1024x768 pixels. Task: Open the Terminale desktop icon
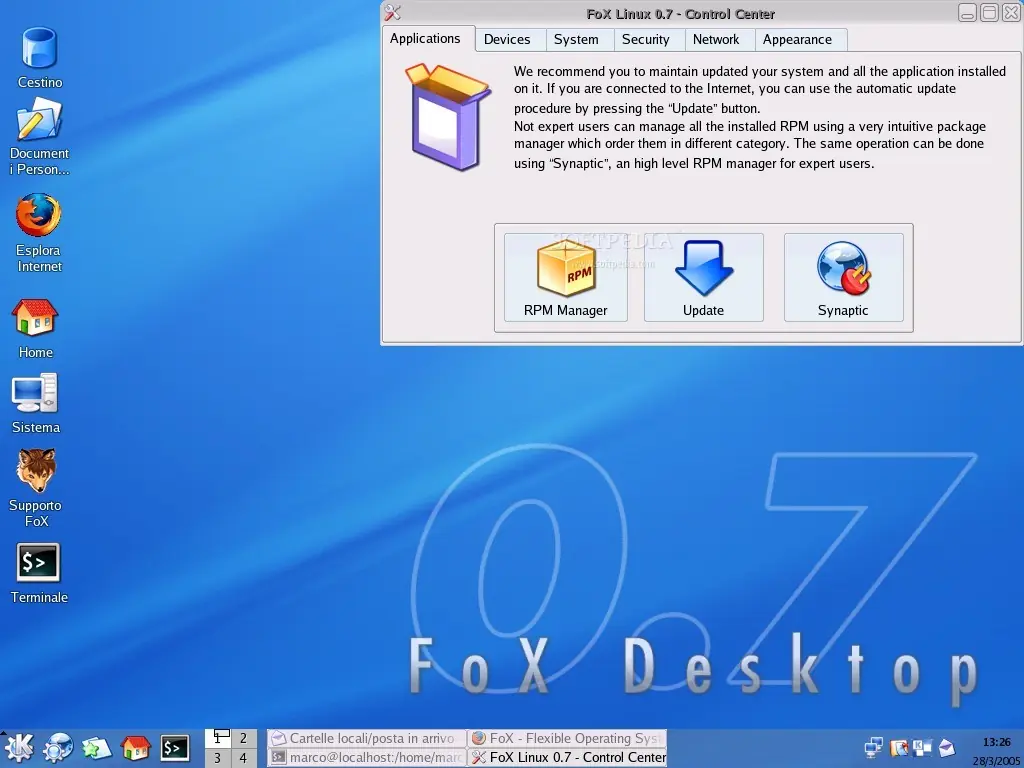coord(39,573)
